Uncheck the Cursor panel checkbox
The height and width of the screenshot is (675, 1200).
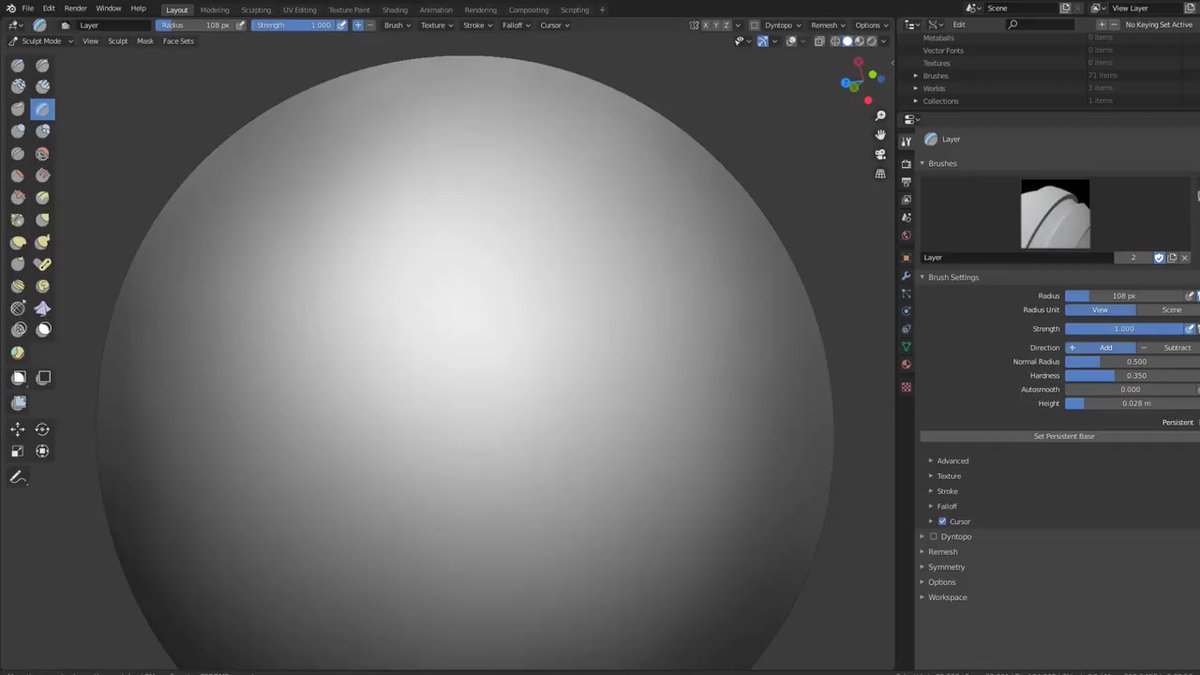click(942, 522)
